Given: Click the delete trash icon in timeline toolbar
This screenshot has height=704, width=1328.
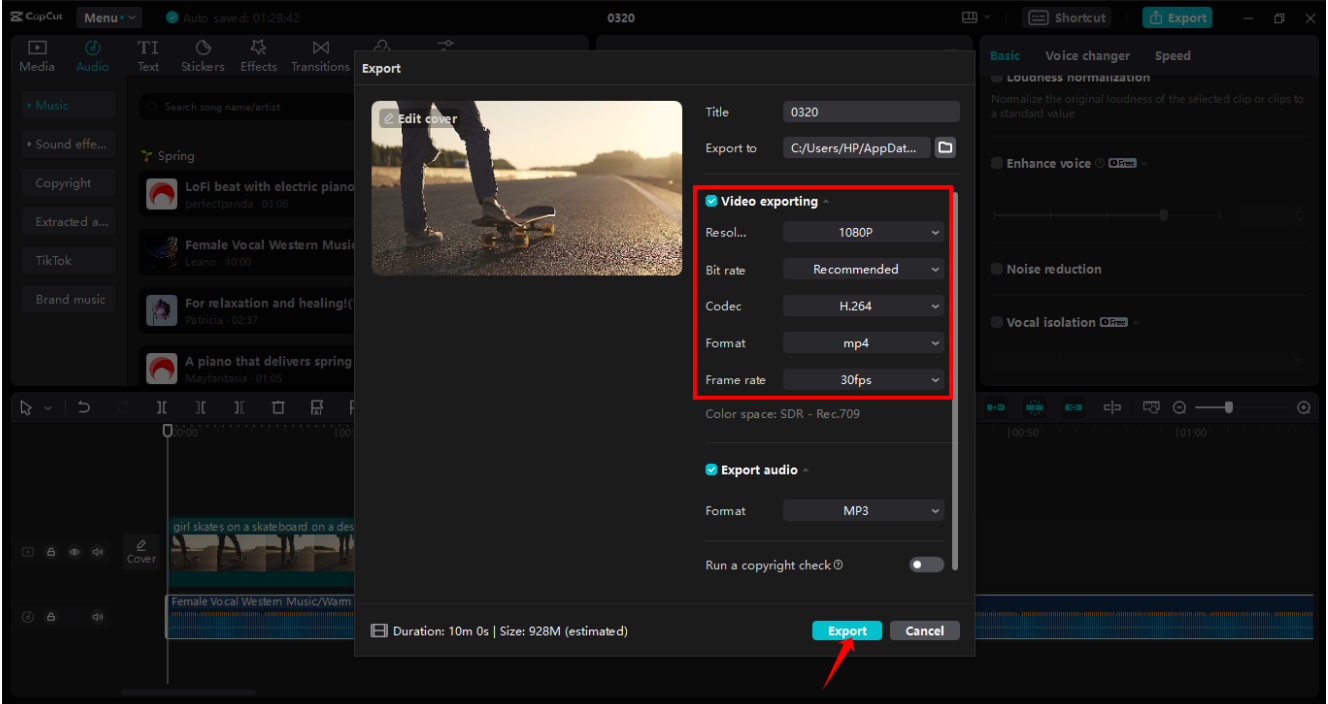Looking at the screenshot, I should point(278,407).
